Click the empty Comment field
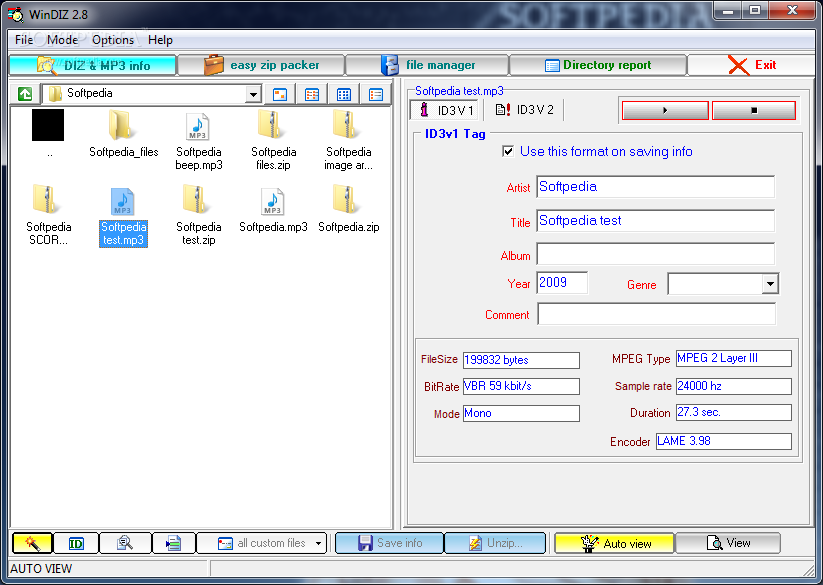 (656, 314)
